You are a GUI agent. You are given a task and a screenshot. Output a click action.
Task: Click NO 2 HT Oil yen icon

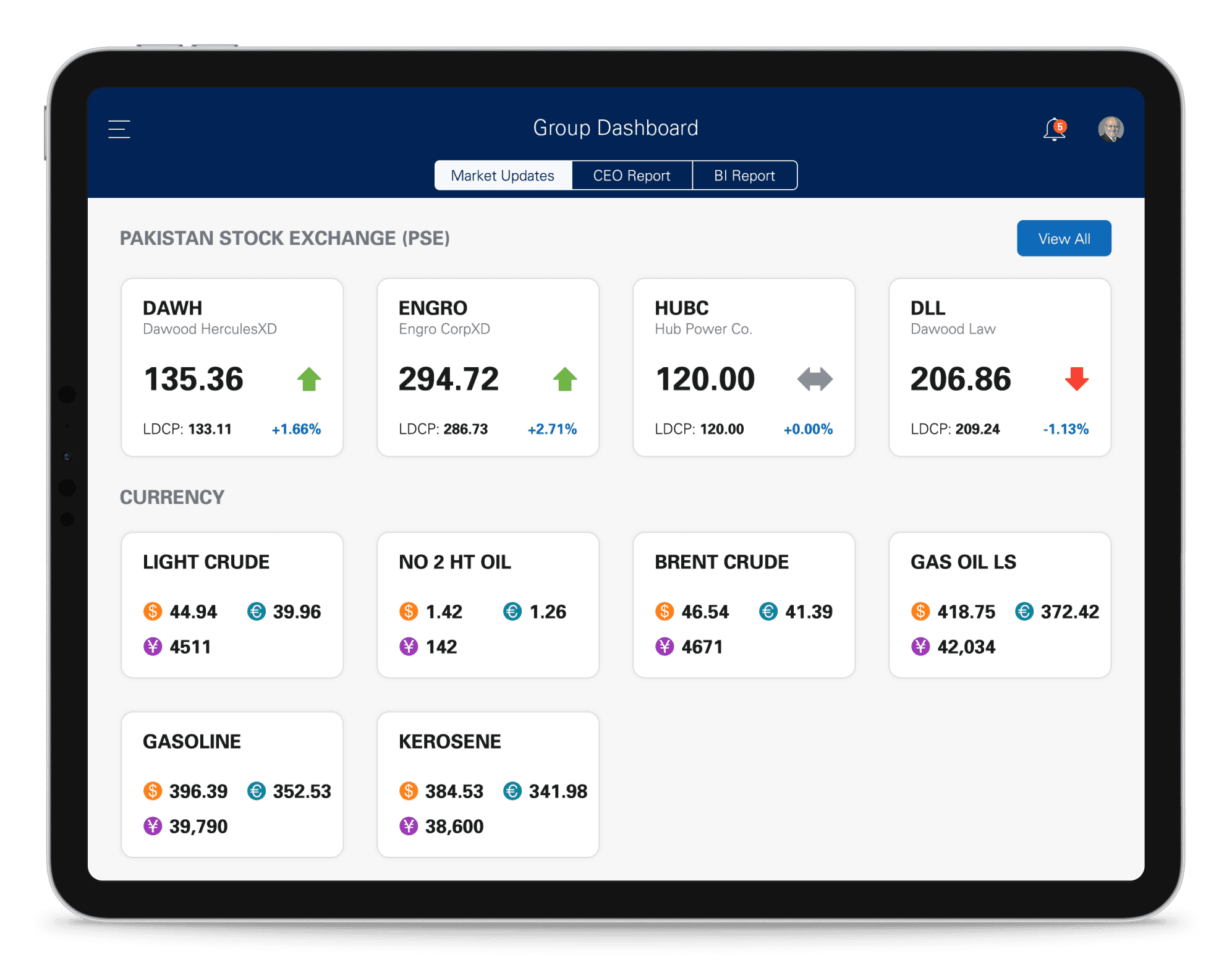pos(409,647)
